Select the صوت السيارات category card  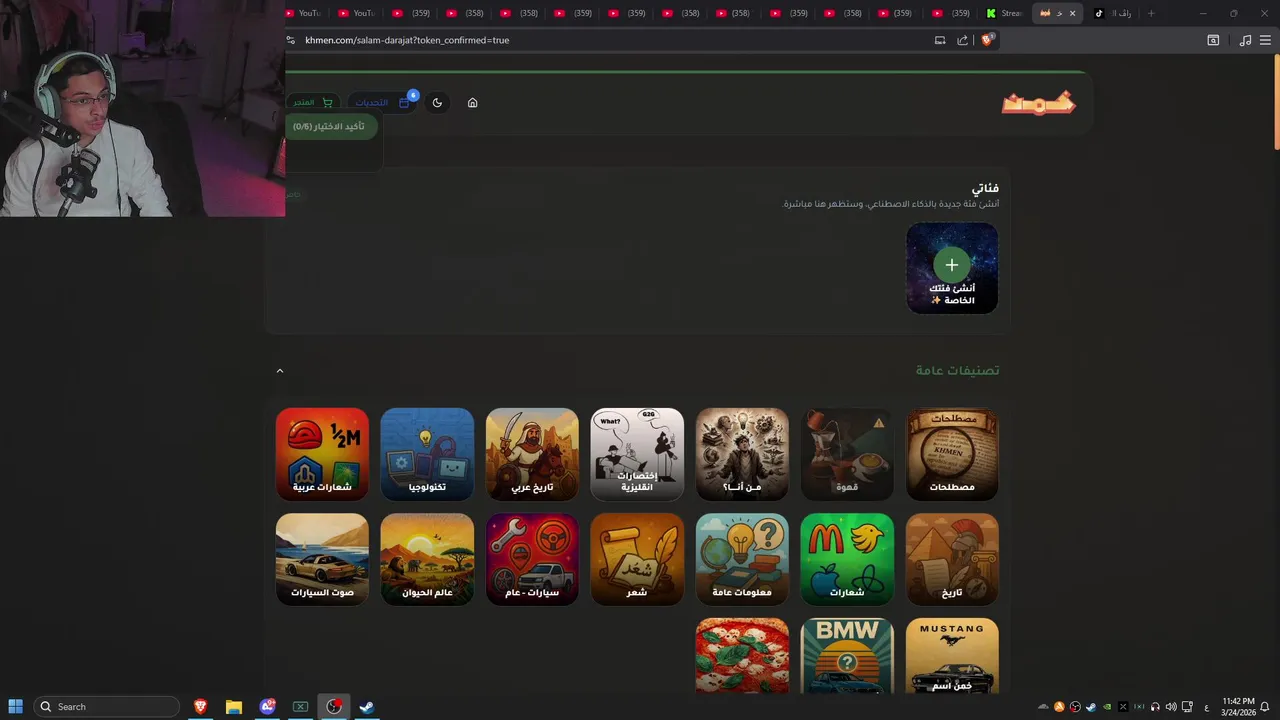click(322, 559)
